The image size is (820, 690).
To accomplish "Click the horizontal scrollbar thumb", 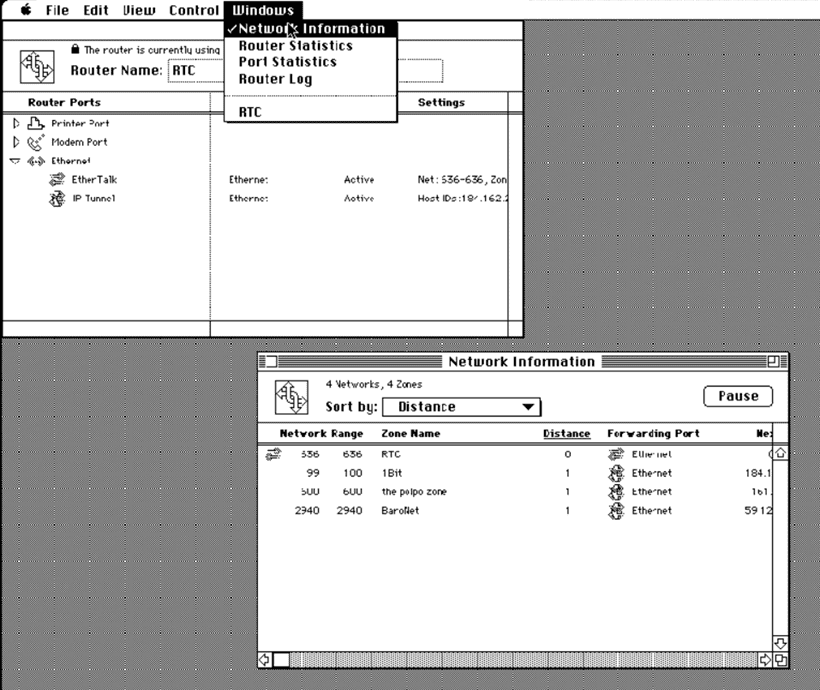I will pos(281,660).
